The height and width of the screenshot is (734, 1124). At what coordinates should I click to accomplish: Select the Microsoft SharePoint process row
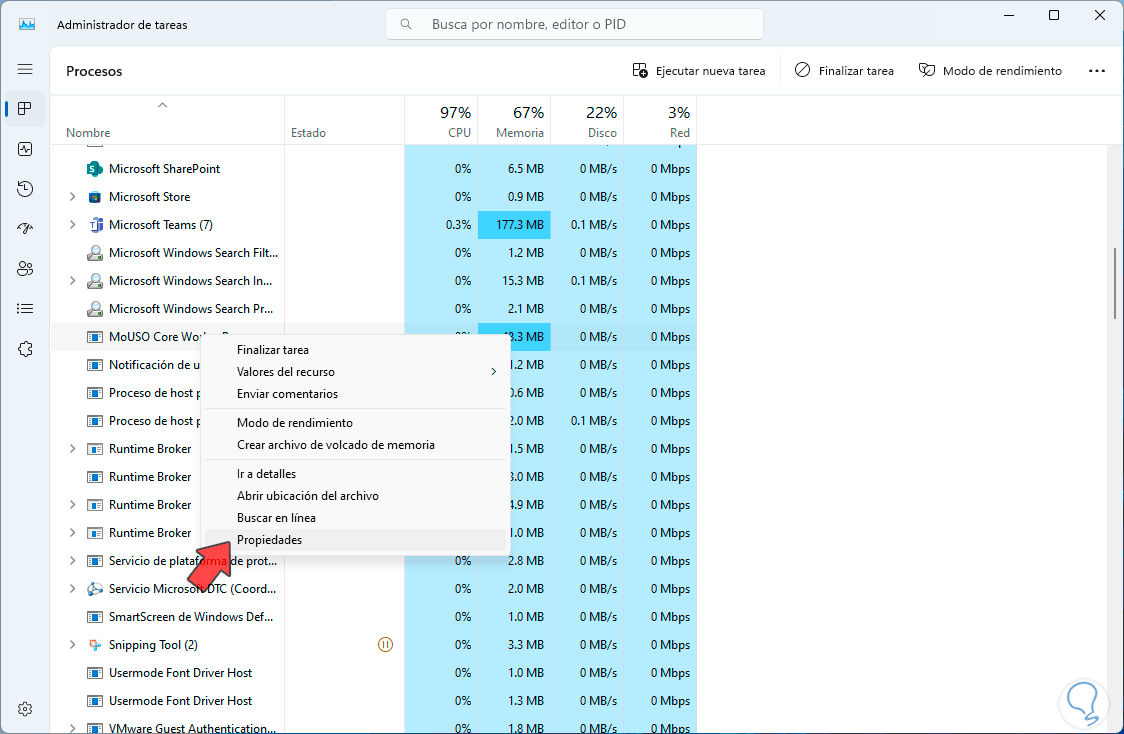tap(373, 169)
